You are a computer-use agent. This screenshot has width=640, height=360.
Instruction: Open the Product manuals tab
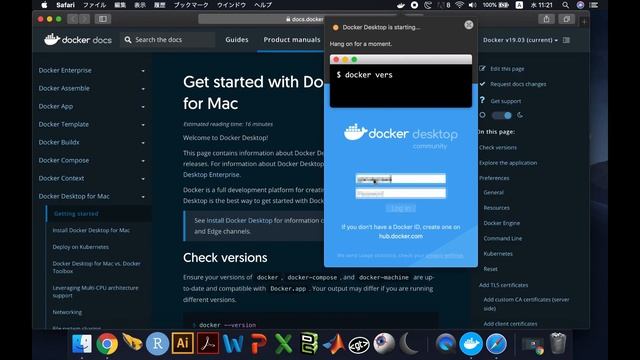coord(291,40)
